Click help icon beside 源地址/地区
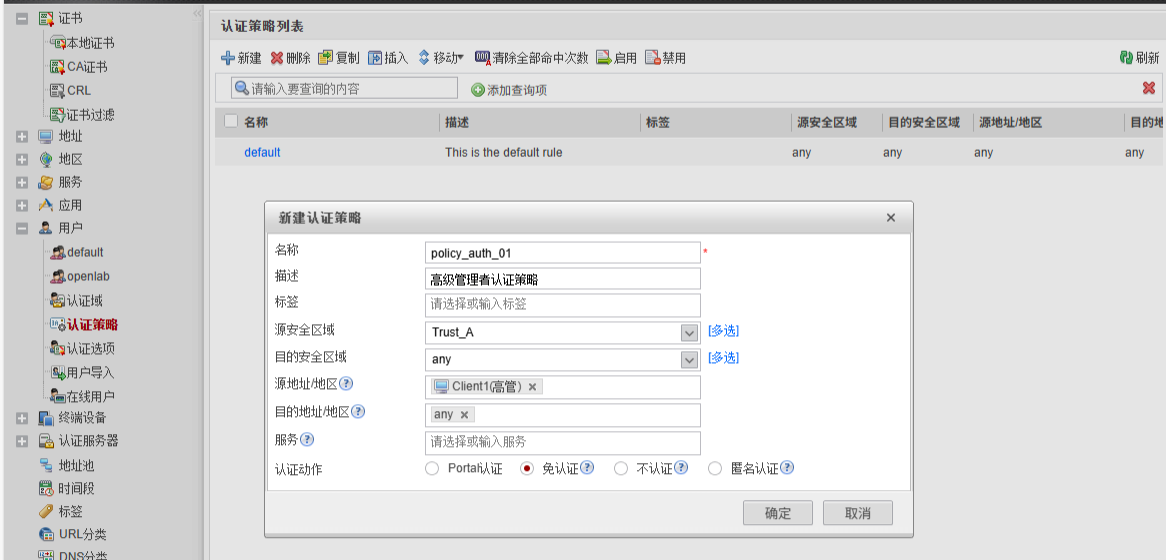Screen dimensions: 1166x560 (x=346, y=384)
